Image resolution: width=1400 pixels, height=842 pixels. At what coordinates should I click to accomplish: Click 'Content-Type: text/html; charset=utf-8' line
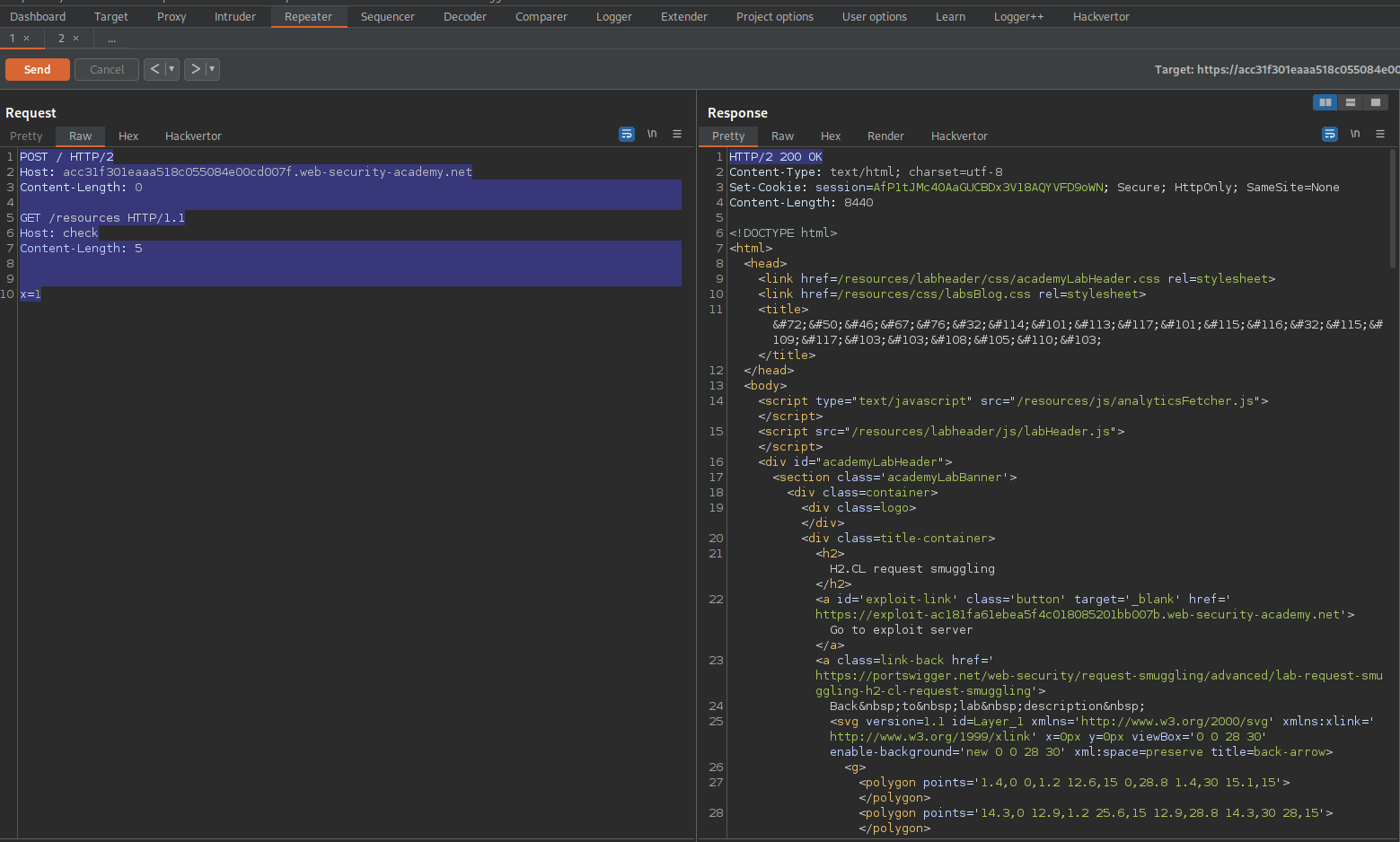tap(866, 171)
